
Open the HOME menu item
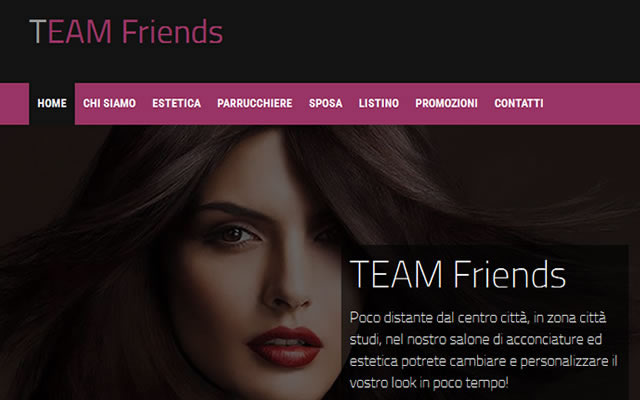[52, 104]
